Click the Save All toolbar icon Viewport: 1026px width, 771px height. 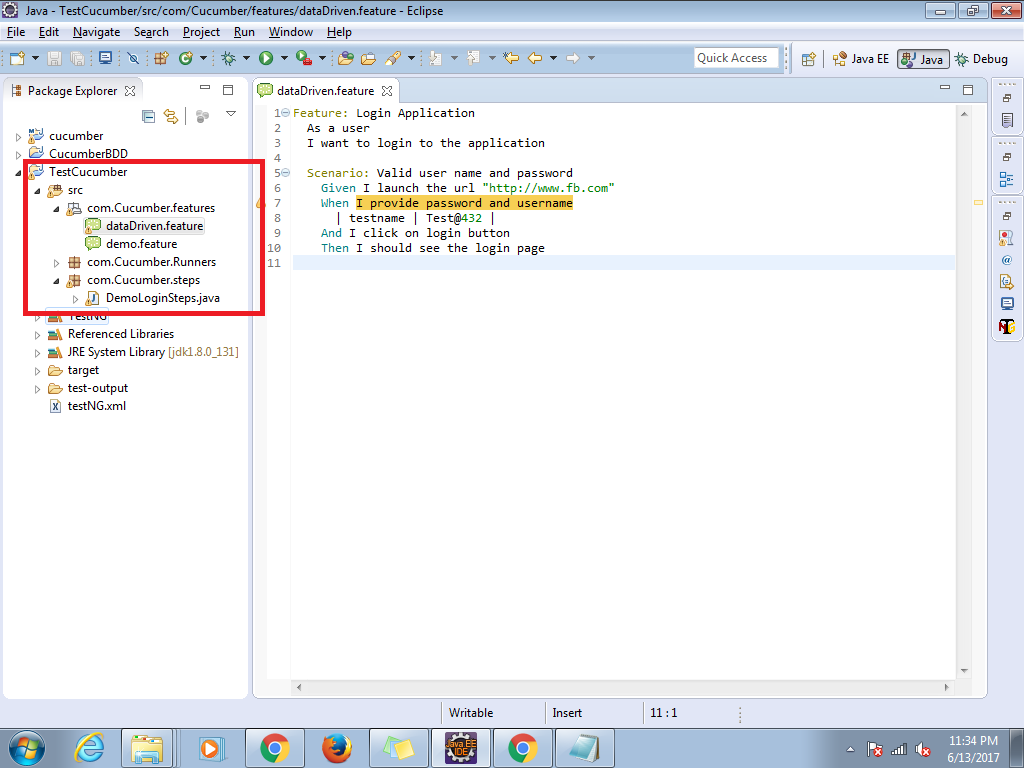pyautogui.click(x=76, y=58)
